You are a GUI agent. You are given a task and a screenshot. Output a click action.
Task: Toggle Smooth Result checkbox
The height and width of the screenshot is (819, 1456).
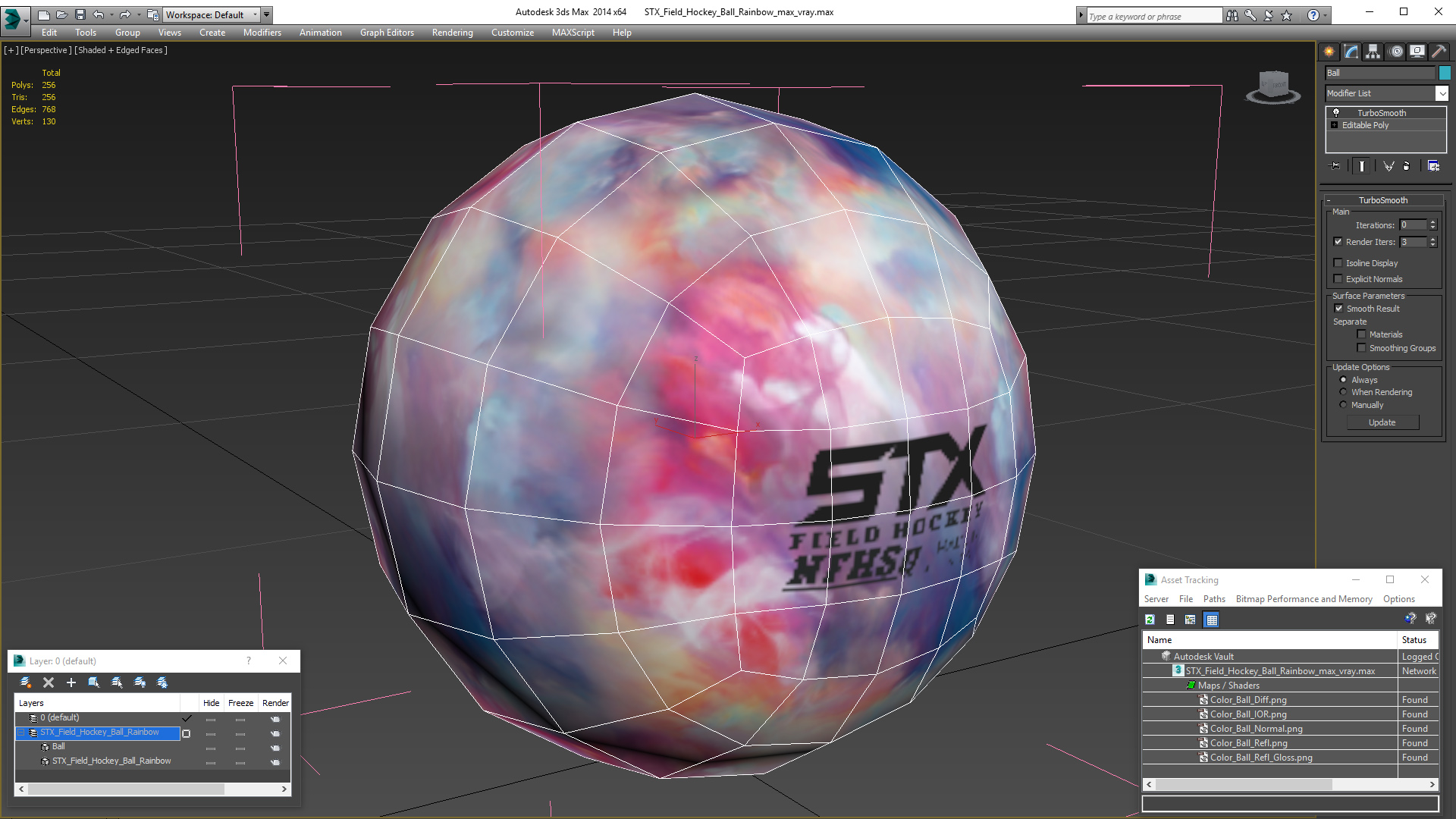(x=1339, y=309)
